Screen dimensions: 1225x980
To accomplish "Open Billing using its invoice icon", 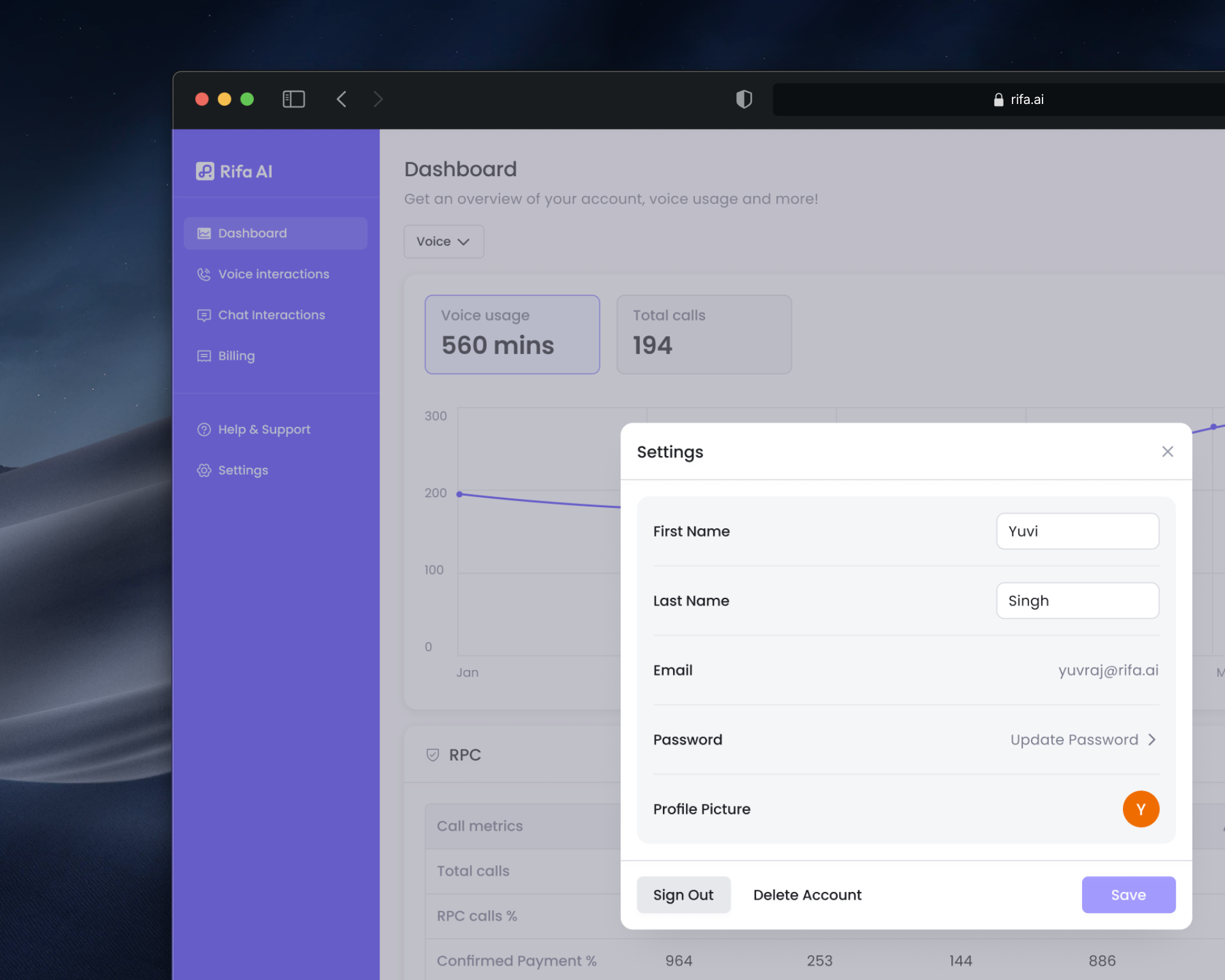I will coord(204,355).
